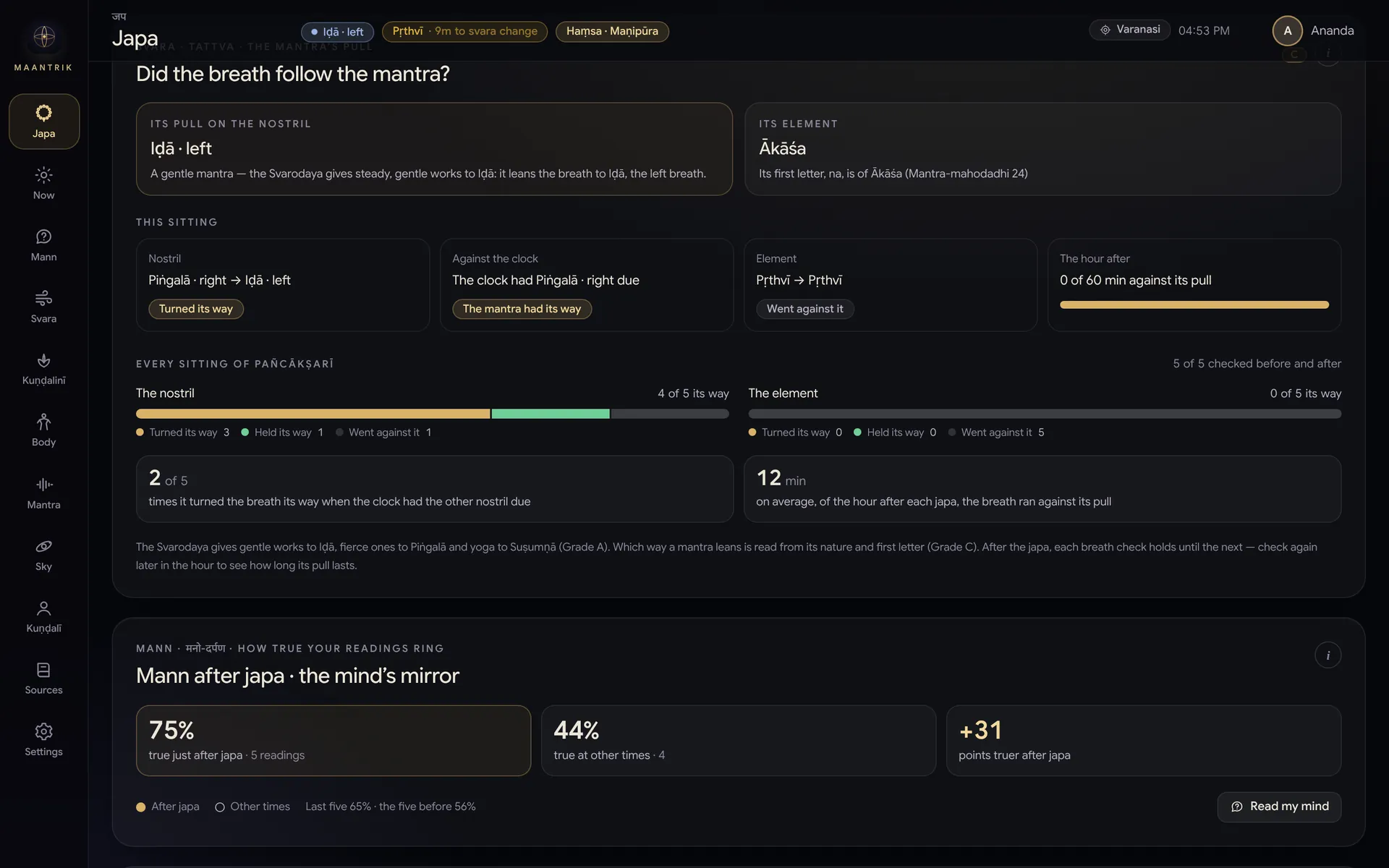Click the Went against it badge under Element
Viewport: 1389px width, 868px height.
(804, 309)
